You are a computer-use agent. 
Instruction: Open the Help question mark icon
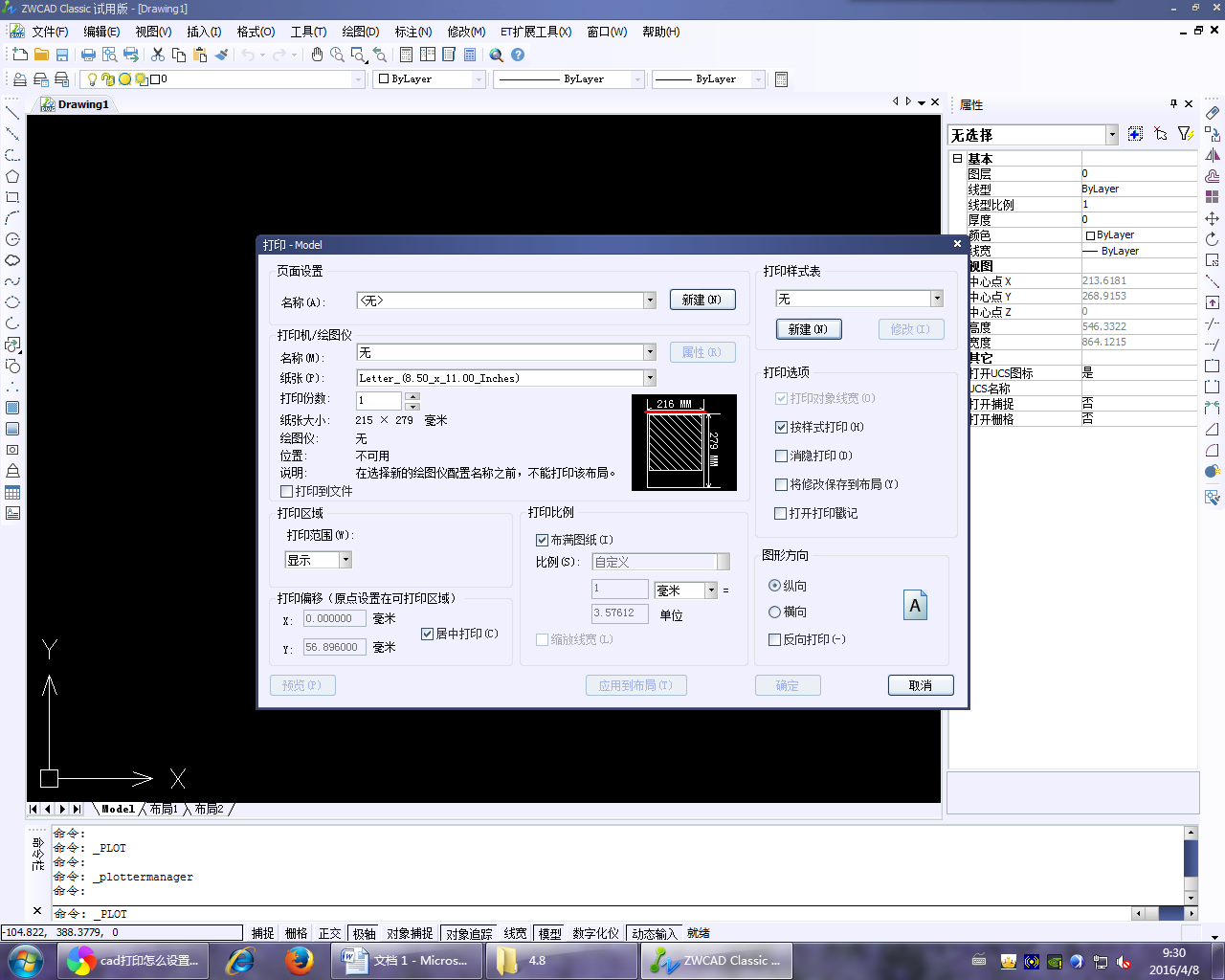[518, 56]
